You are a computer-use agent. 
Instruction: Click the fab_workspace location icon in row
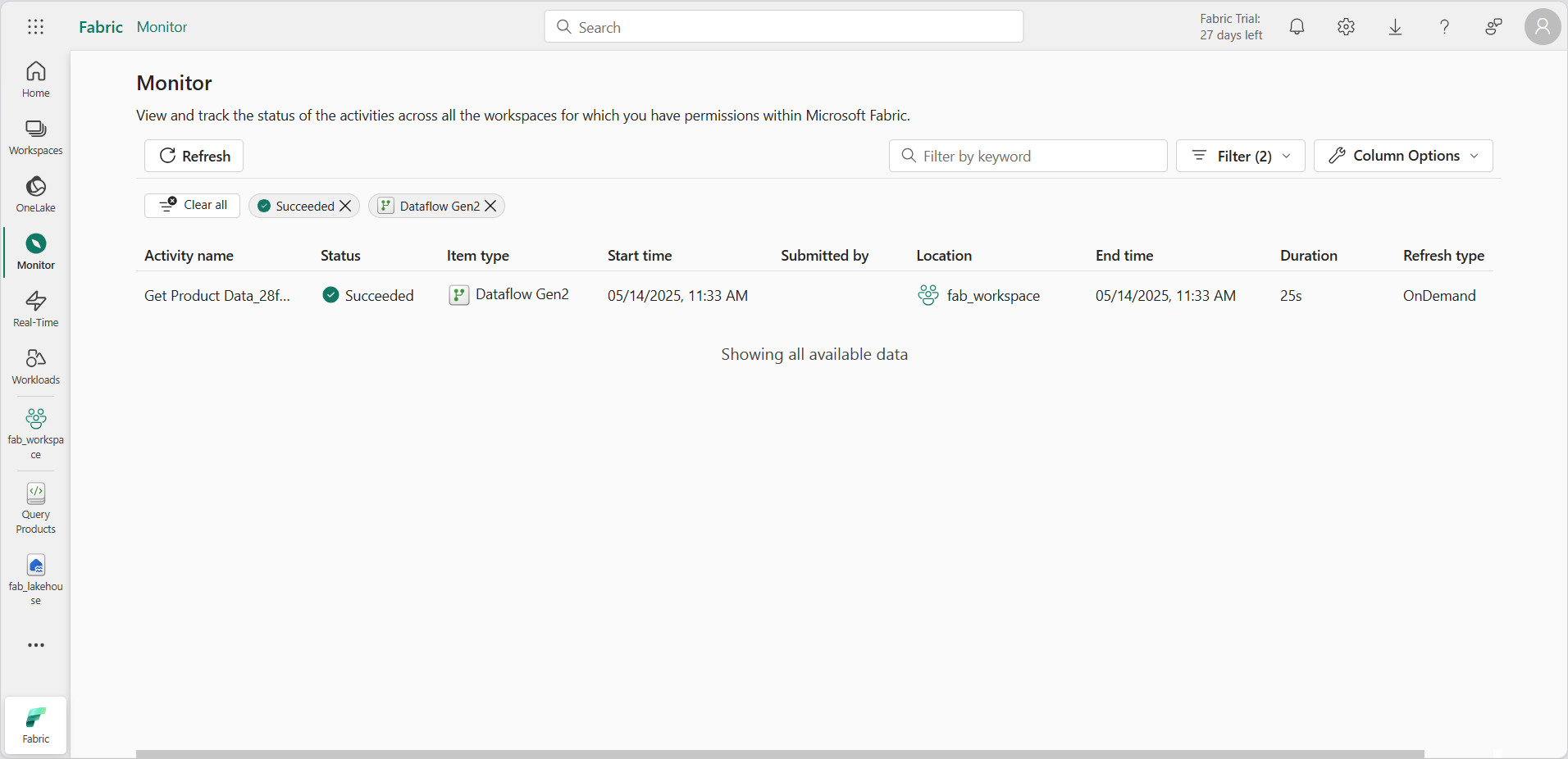tap(928, 295)
